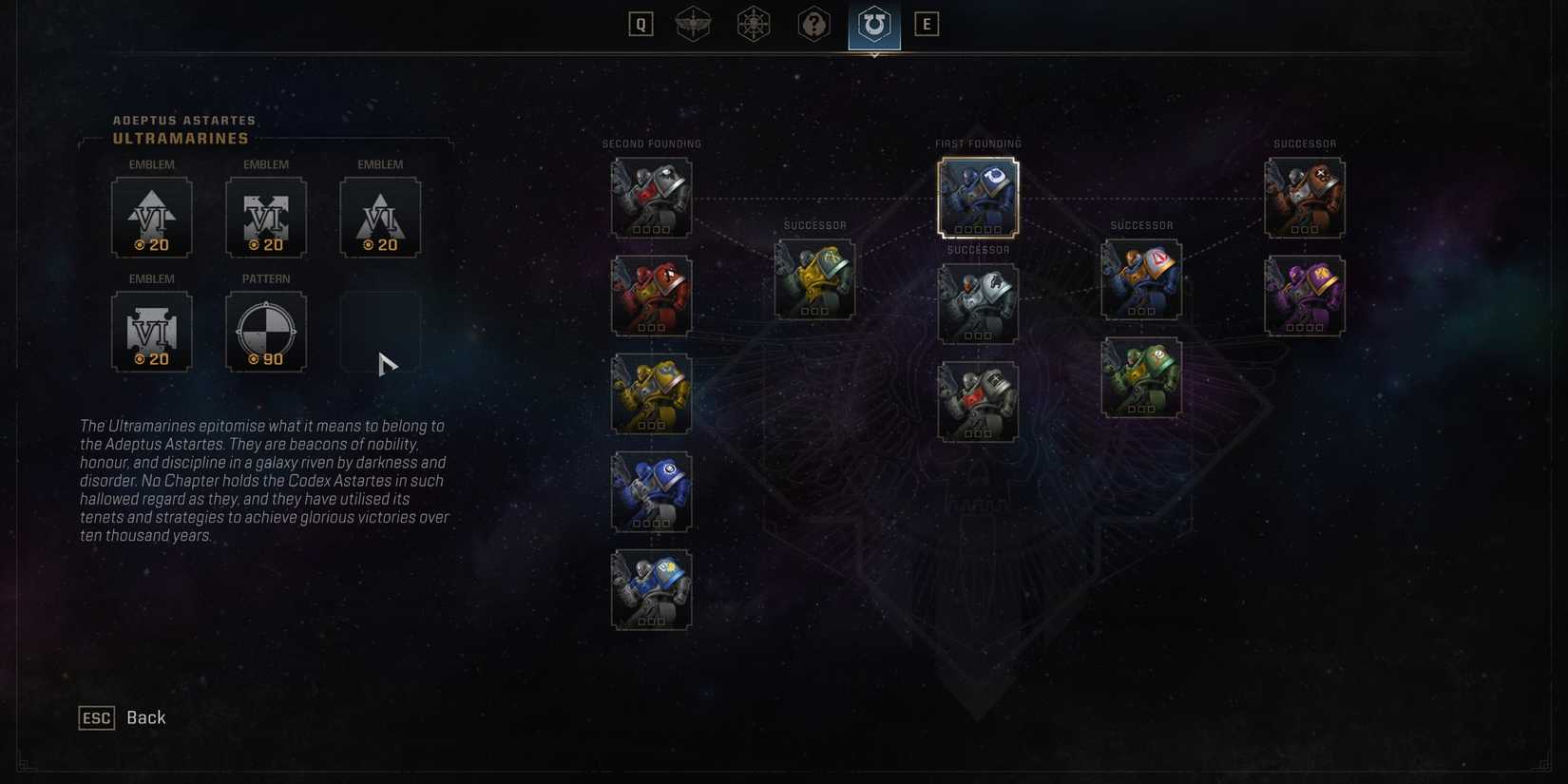Viewport: 1568px width, 784px height.
Task: Select the Ultramarines omega tab icon
Action: (874, 25)
